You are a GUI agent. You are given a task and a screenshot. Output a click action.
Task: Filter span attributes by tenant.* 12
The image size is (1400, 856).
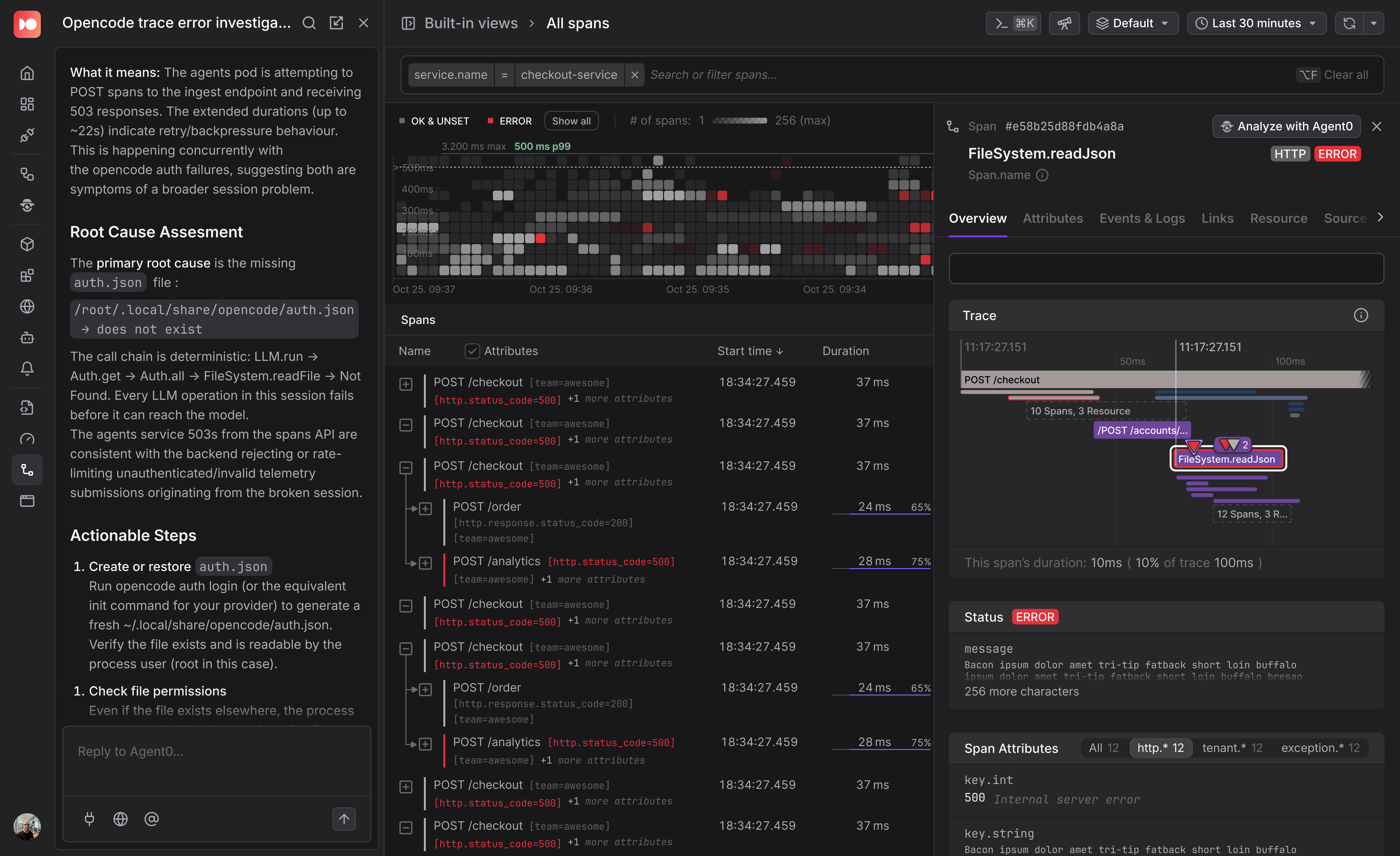tap(1232, 748)
